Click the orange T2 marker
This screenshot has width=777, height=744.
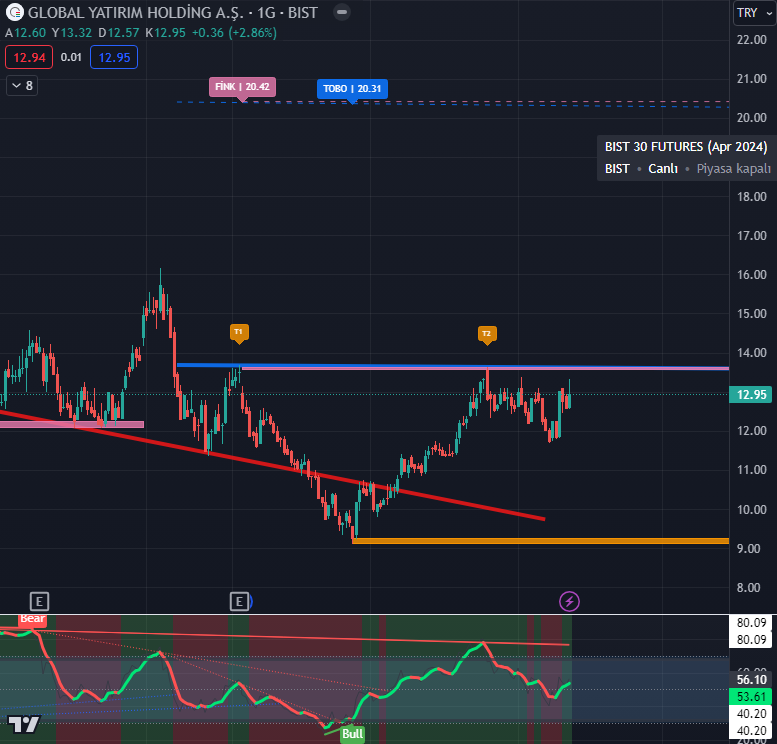[x=487, y=334]
